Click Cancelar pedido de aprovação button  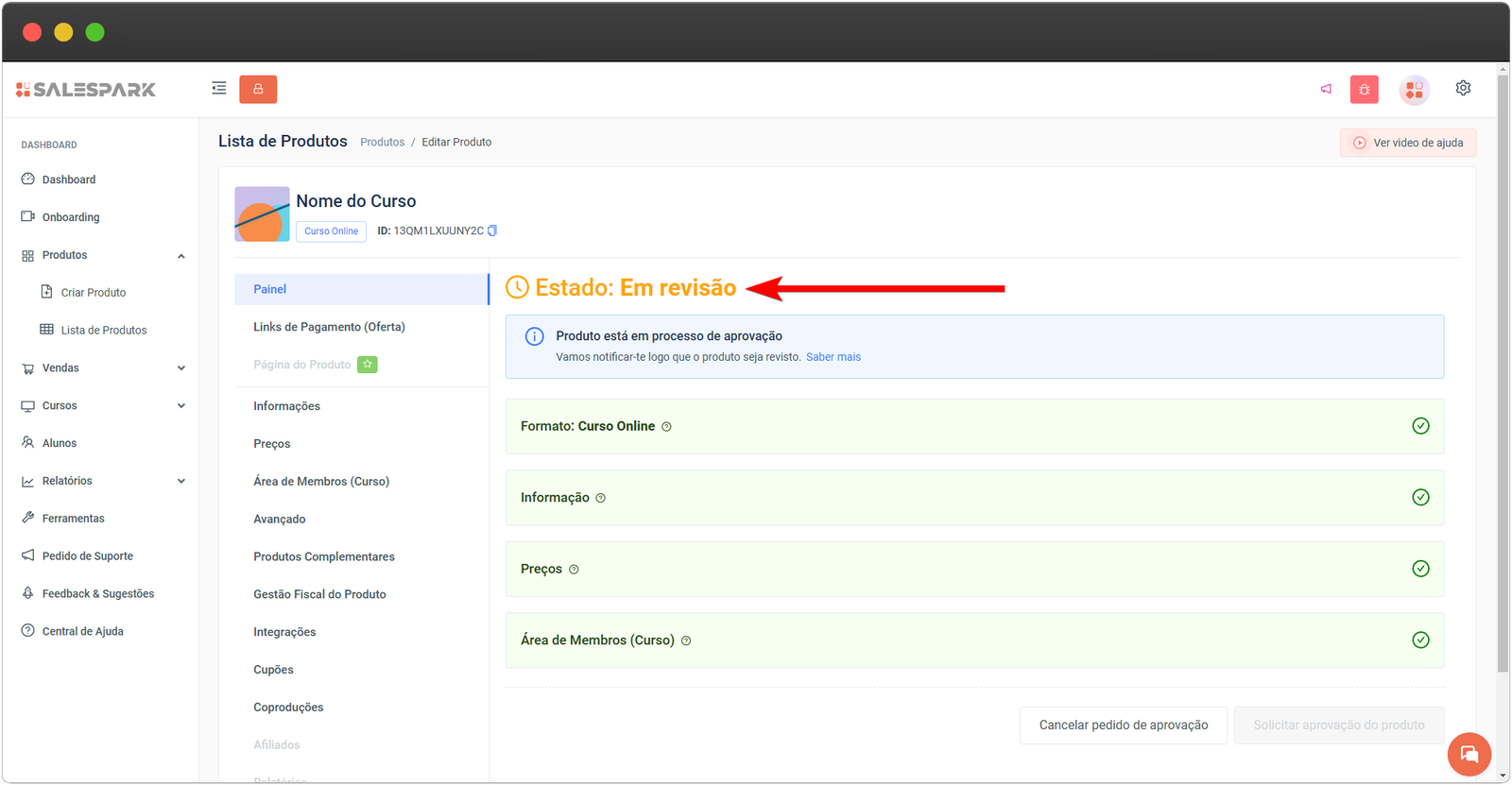(x=1123, y=725)
